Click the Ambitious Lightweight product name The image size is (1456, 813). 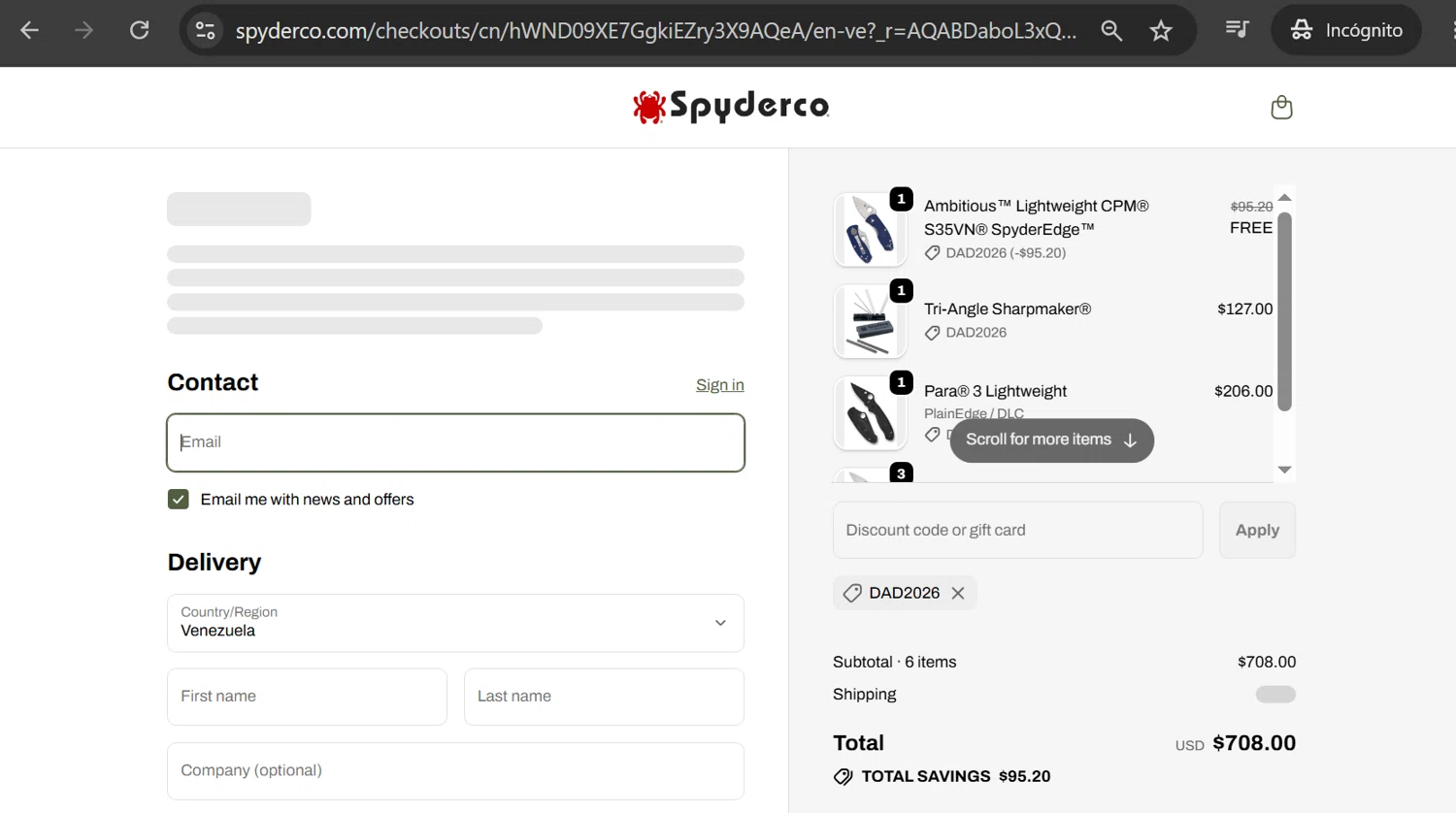click(1036, 217)
